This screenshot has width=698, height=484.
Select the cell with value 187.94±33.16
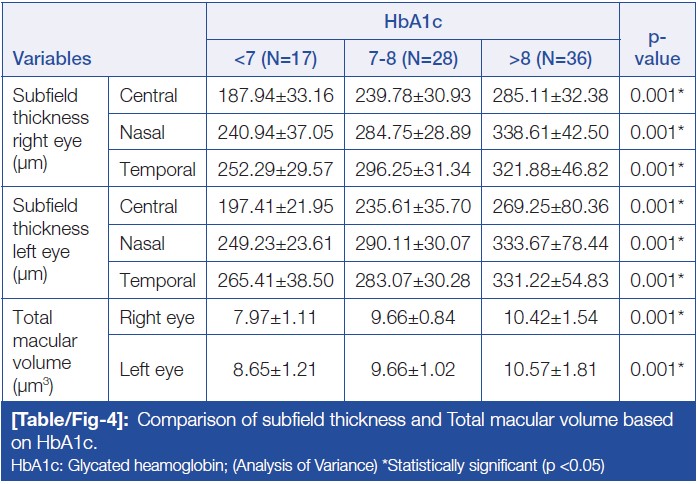274,96
